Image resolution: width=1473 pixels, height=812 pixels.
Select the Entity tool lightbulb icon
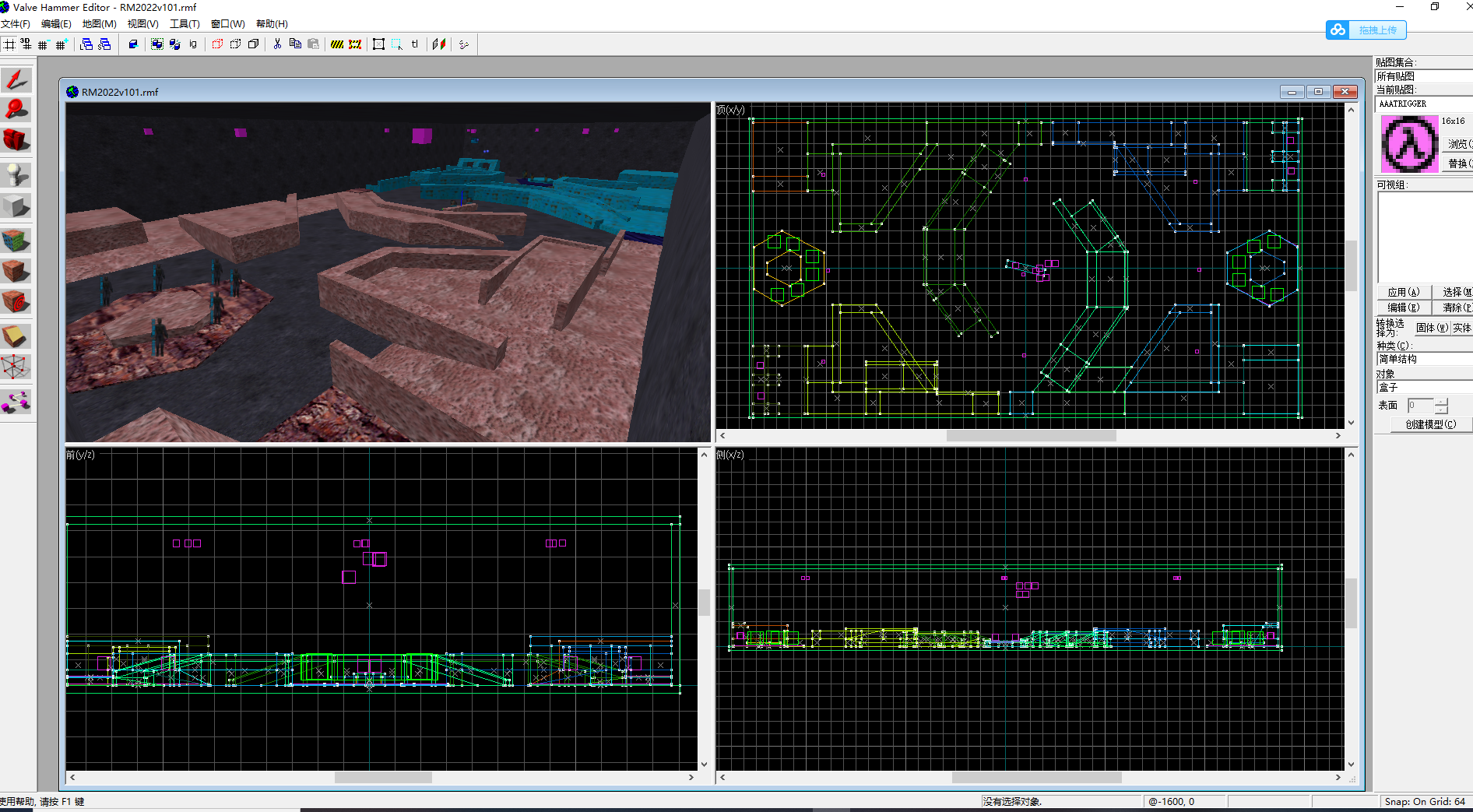[16, 174]
